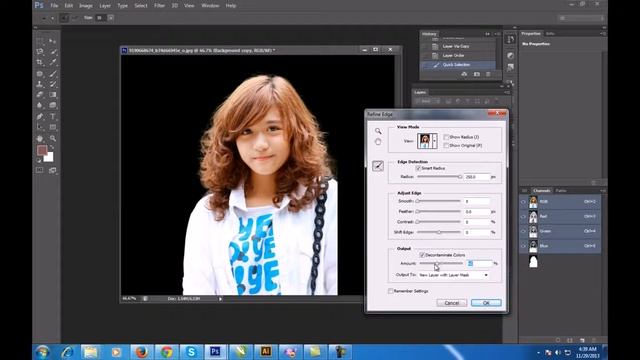
Task: Launch Firefox from the taskbar
Action: coord(141,351)
